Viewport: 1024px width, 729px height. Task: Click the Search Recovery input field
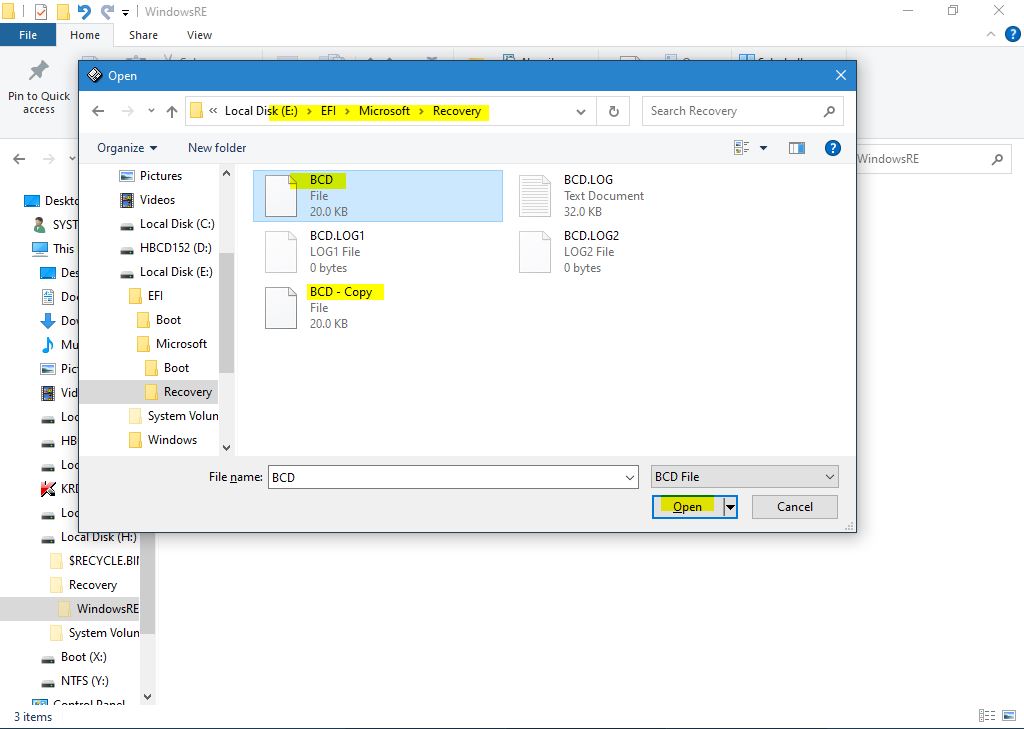click(x=733, y=111)
